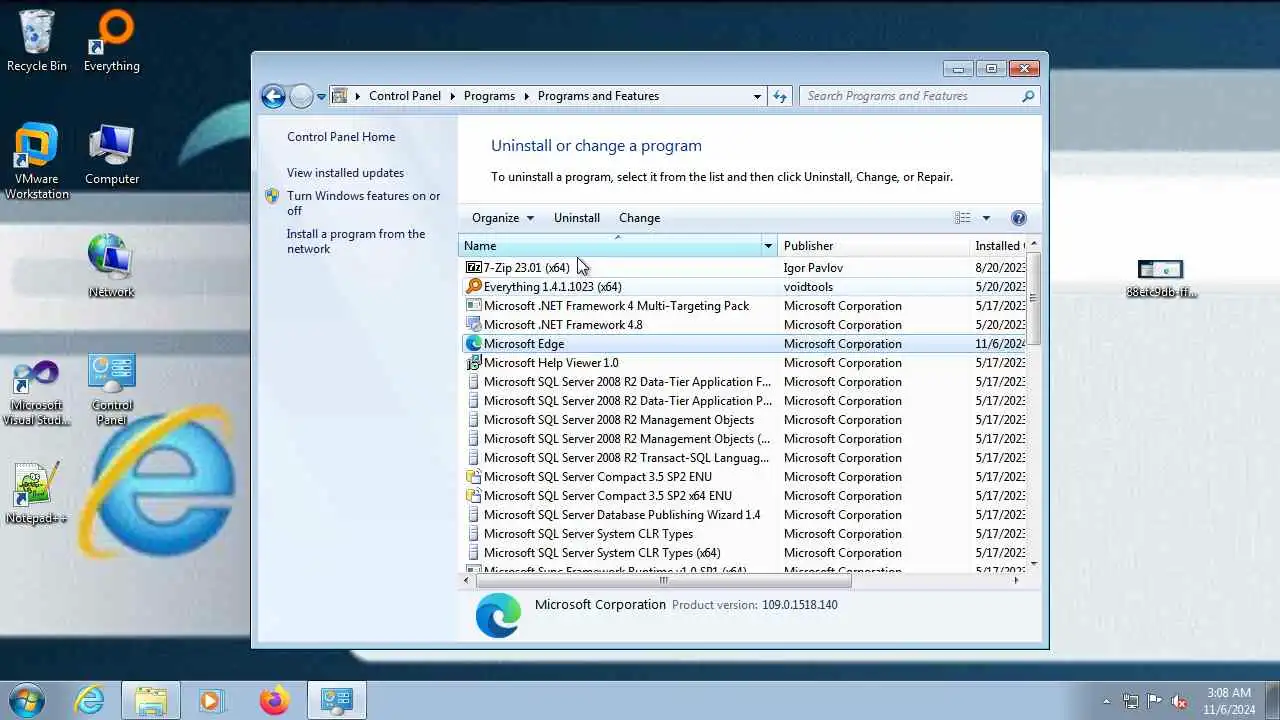Sort by the Name column header

[x=609, y=246]
